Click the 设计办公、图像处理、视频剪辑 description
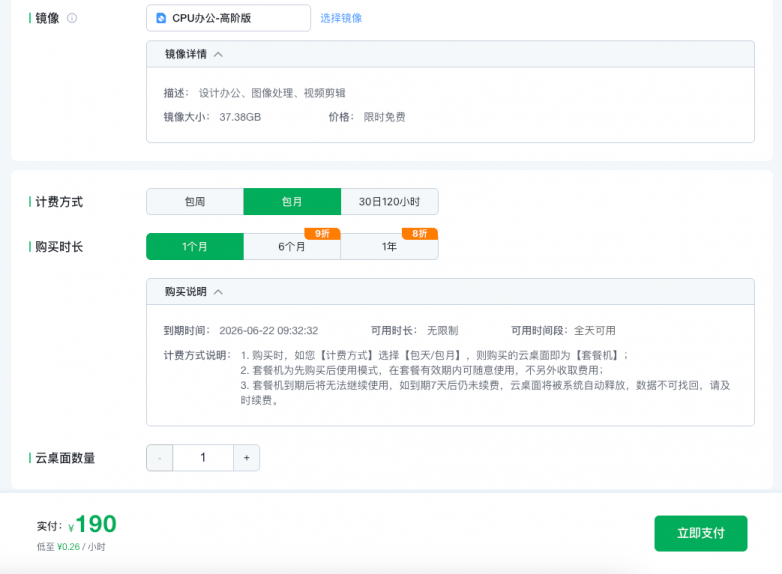The image size is (782, 574). [272, 93]
